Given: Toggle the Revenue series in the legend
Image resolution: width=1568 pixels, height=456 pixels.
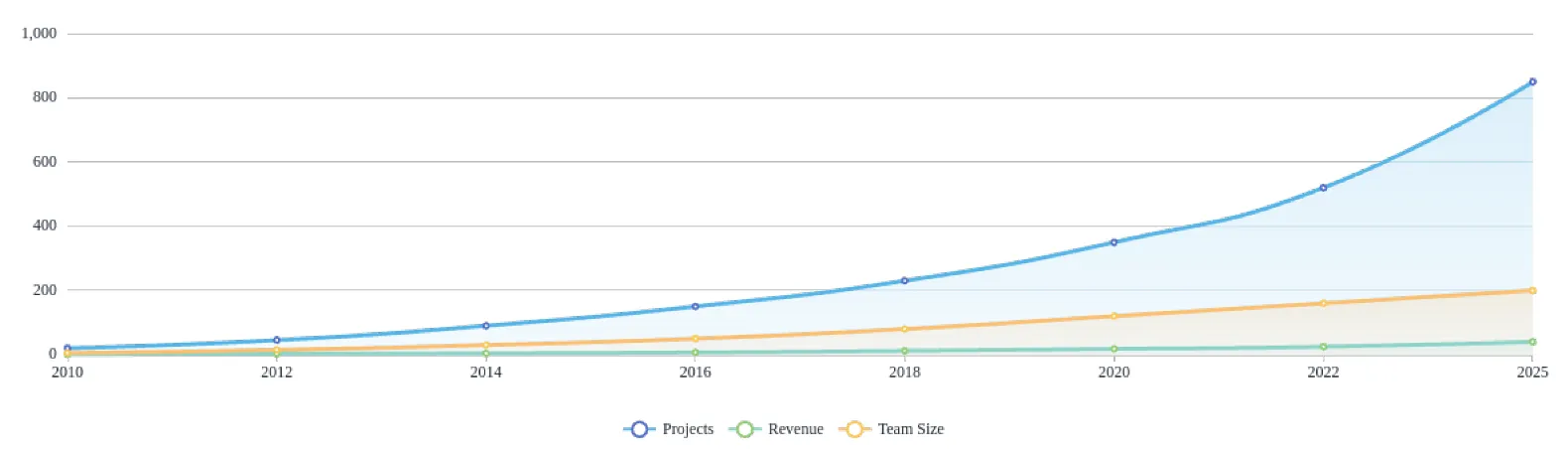Looking at the screenshot, I should click(x=776, y=429).
